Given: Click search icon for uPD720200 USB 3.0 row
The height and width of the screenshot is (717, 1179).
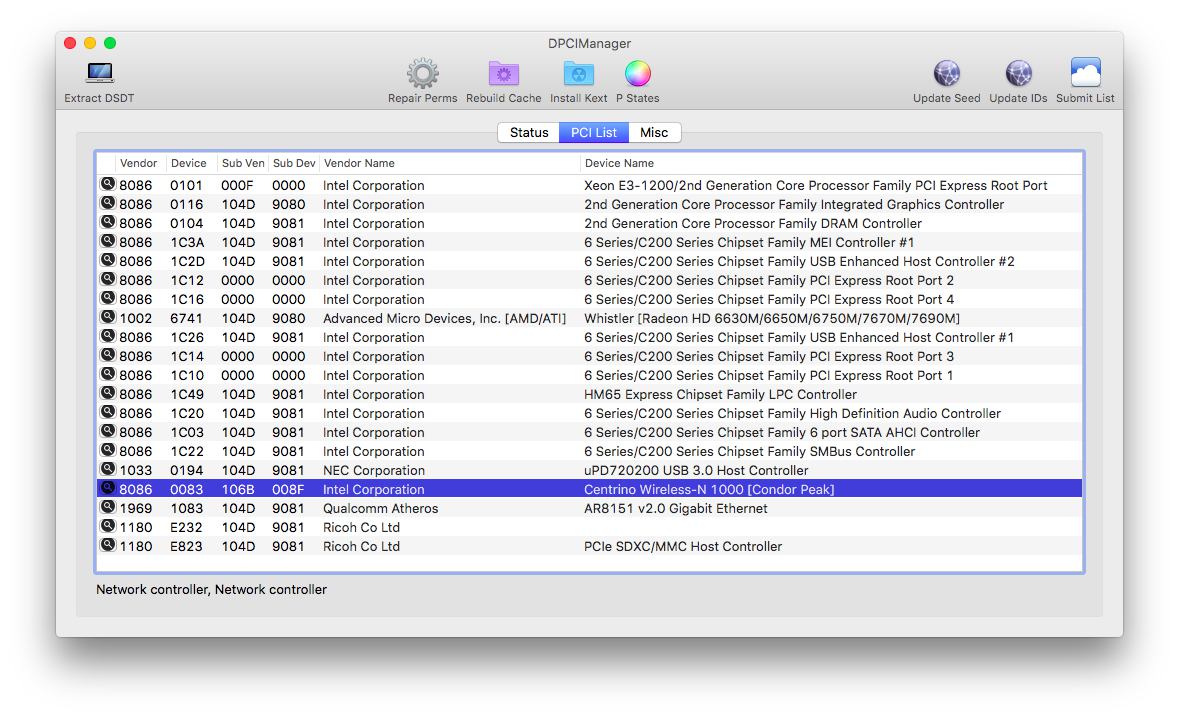Looking at the screenshot, I should pos(108,469).
